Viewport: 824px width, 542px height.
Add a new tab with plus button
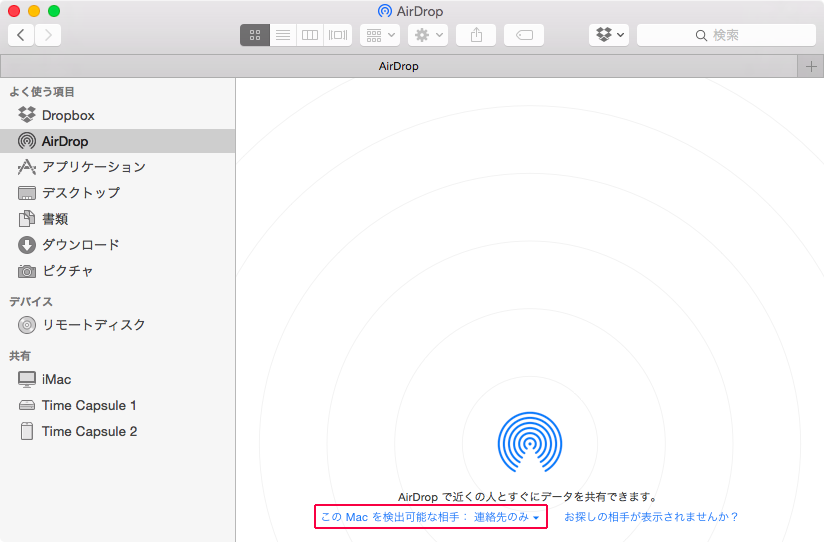coord(811,66)
